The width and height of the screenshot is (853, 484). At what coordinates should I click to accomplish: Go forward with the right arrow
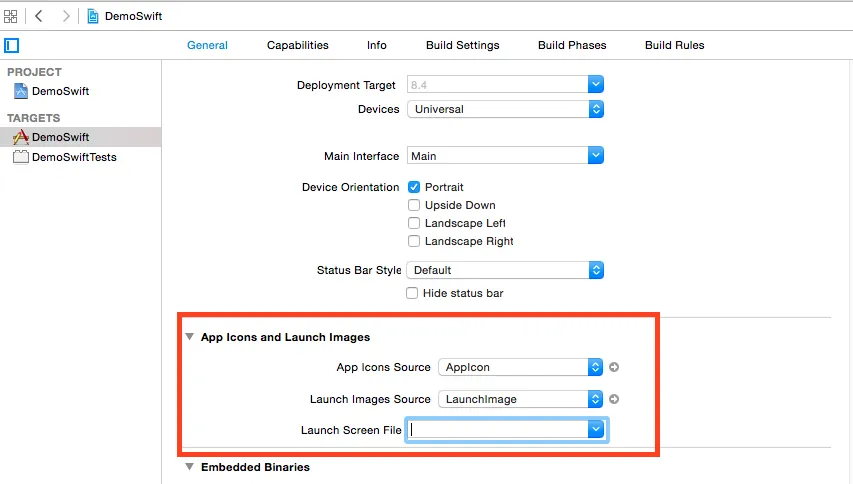[x=66, y=16]
